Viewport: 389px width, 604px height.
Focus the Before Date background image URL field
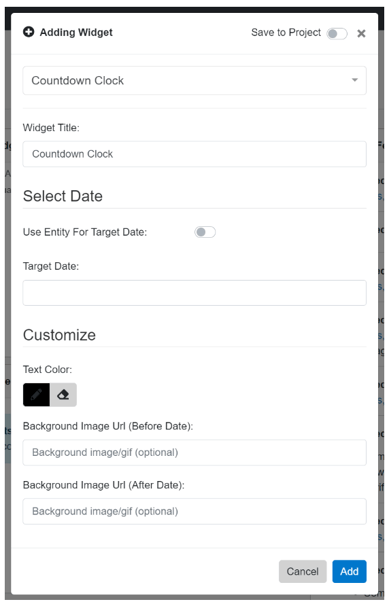pos(194,452)
